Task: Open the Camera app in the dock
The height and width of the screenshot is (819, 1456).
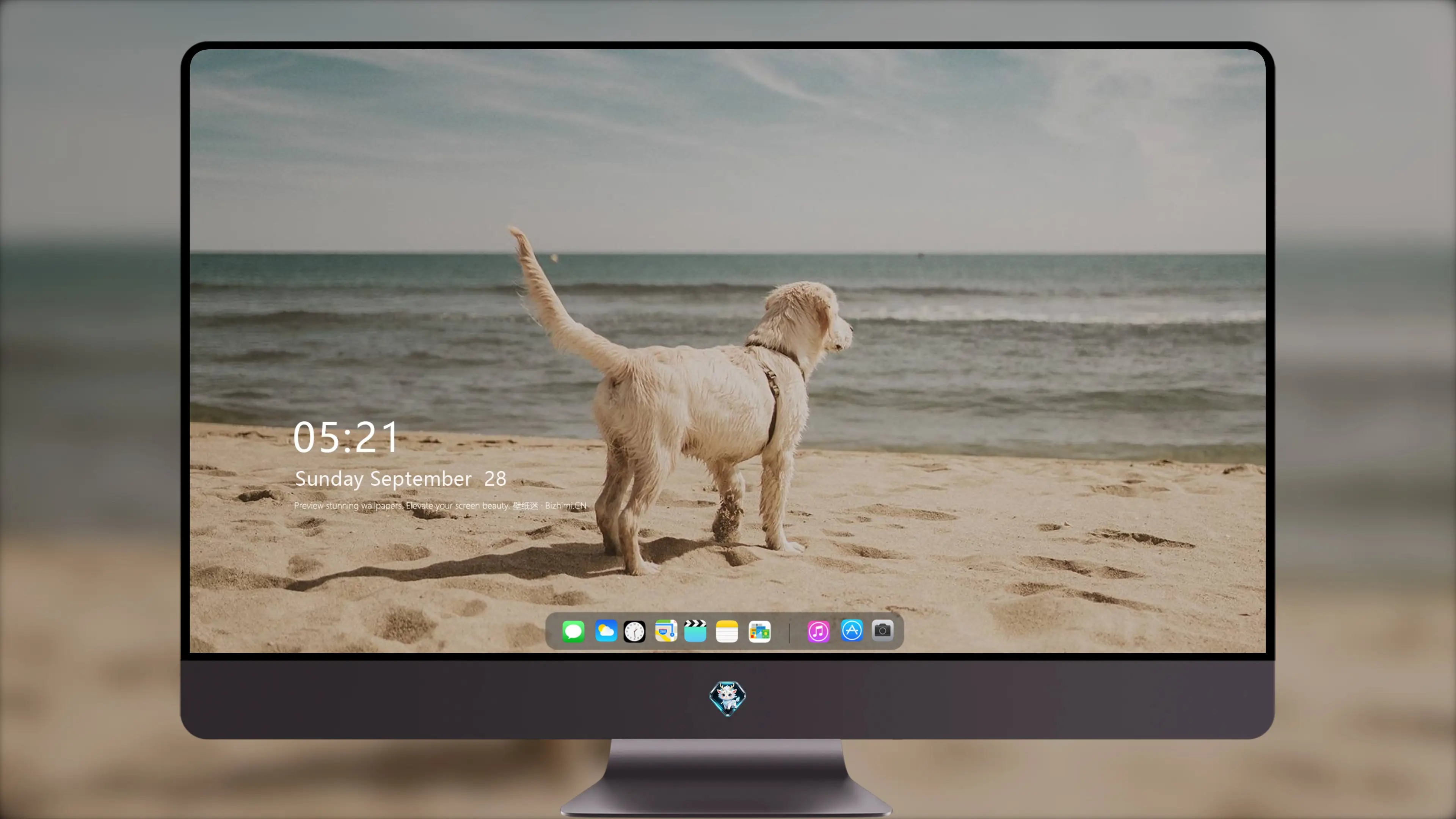Action: tap(882, 630)
